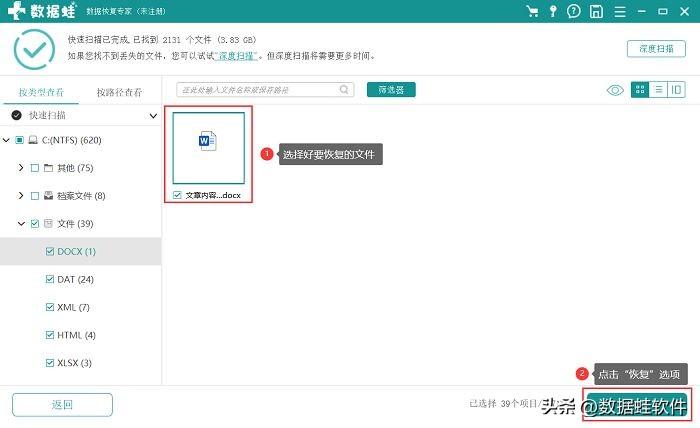700x428 pixels.
Task: Click the 文章内容...docx file name
Action: [x=213, y=195]
